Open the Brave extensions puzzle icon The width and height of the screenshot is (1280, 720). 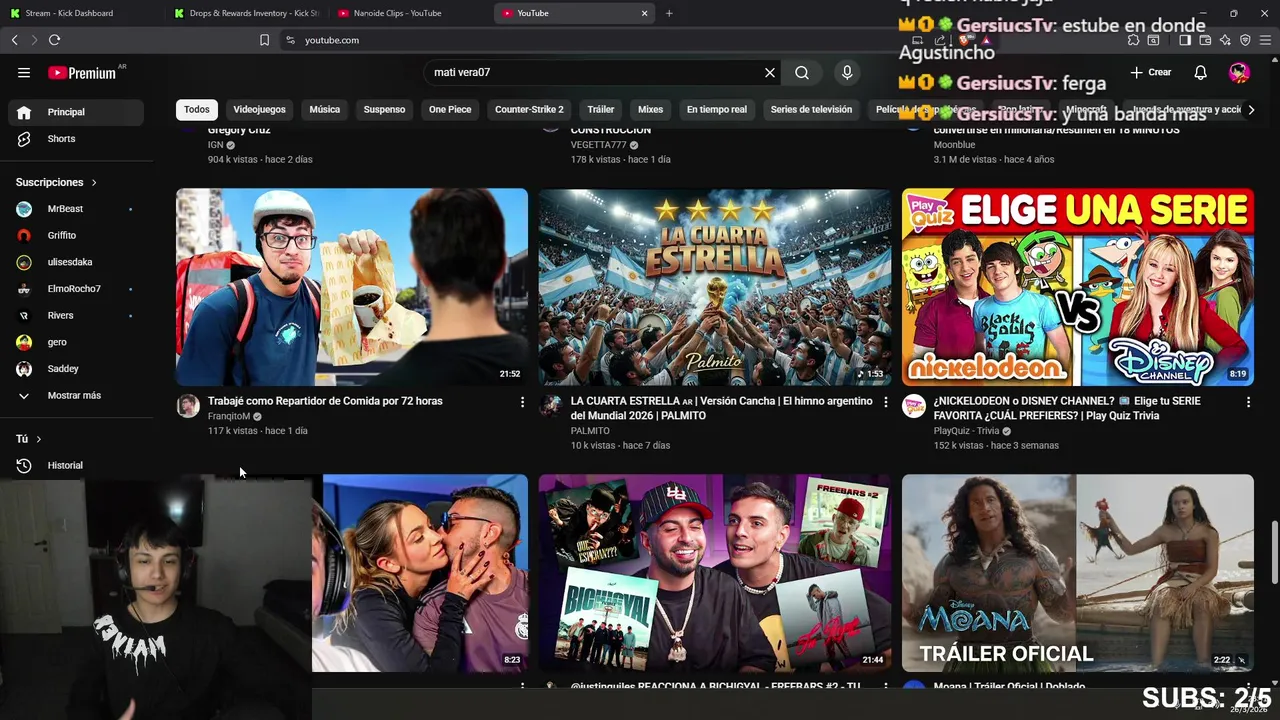1133,40
